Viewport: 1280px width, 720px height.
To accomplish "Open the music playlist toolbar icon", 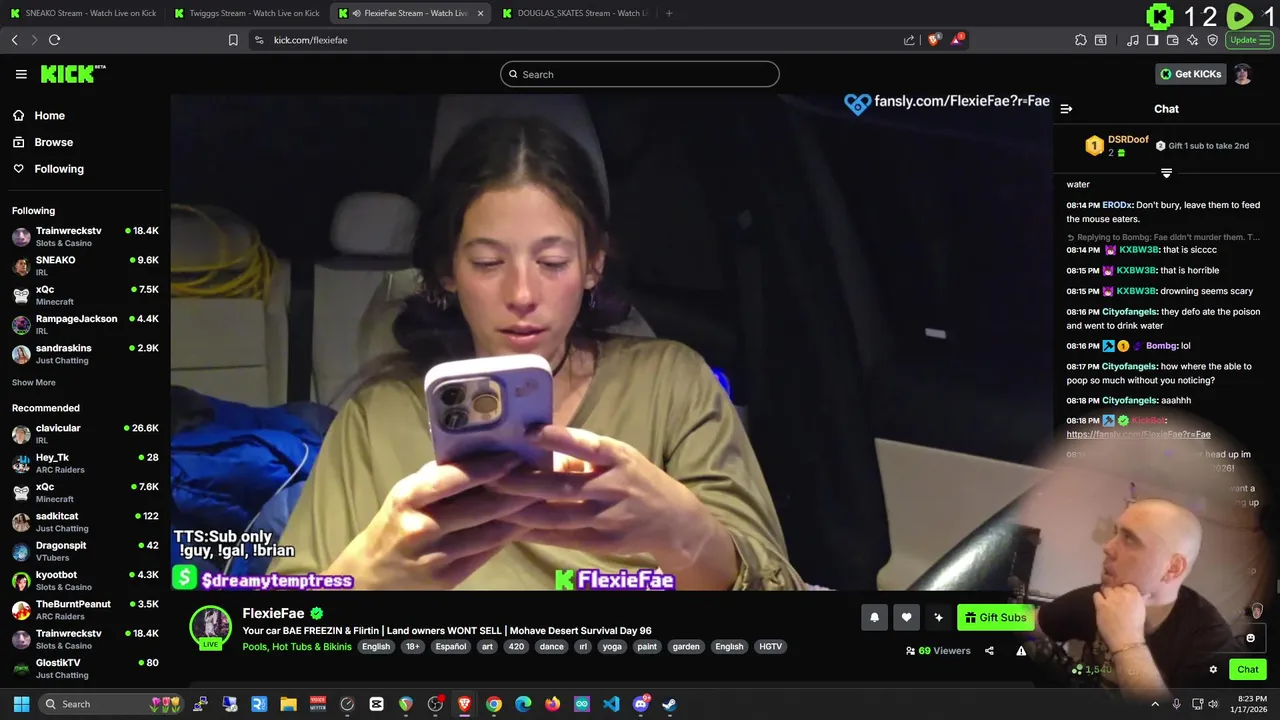I will point(1132,40).
